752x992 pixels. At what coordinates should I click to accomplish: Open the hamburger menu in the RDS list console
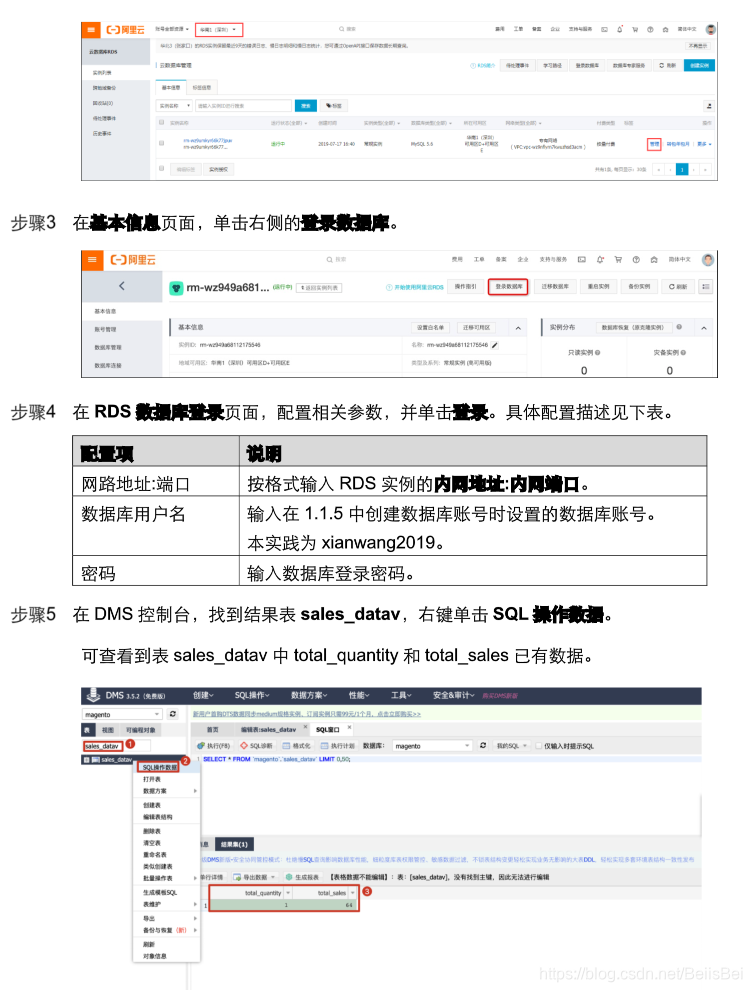click(x=91, y=30)
